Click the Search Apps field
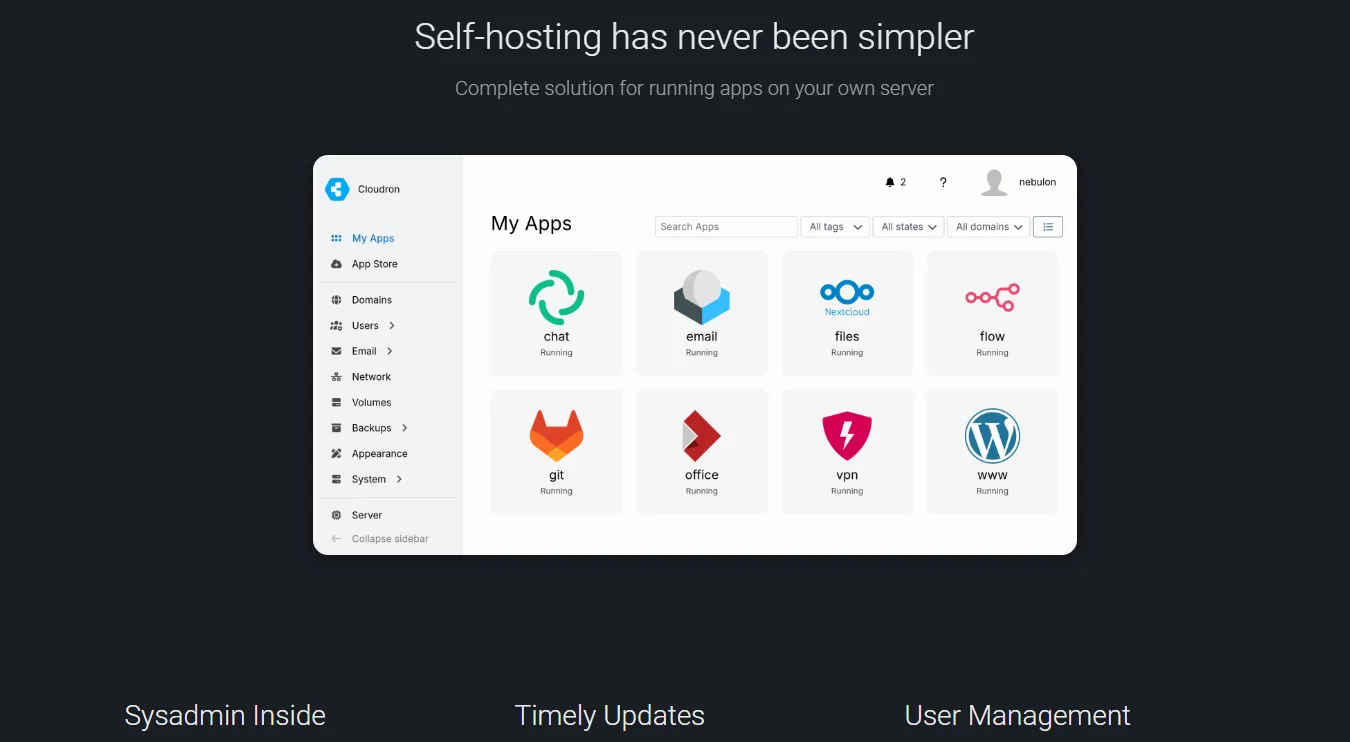 tap(725, 227)
